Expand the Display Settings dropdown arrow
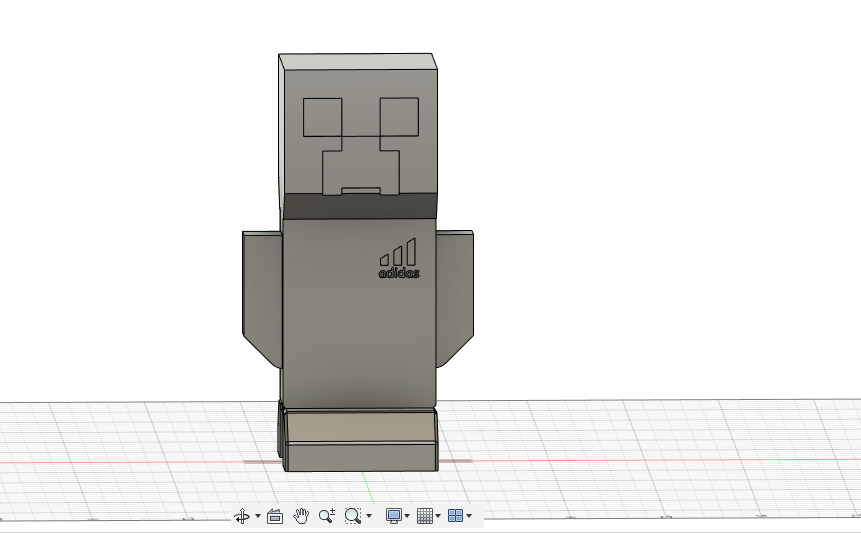 (x=407, y=516)
